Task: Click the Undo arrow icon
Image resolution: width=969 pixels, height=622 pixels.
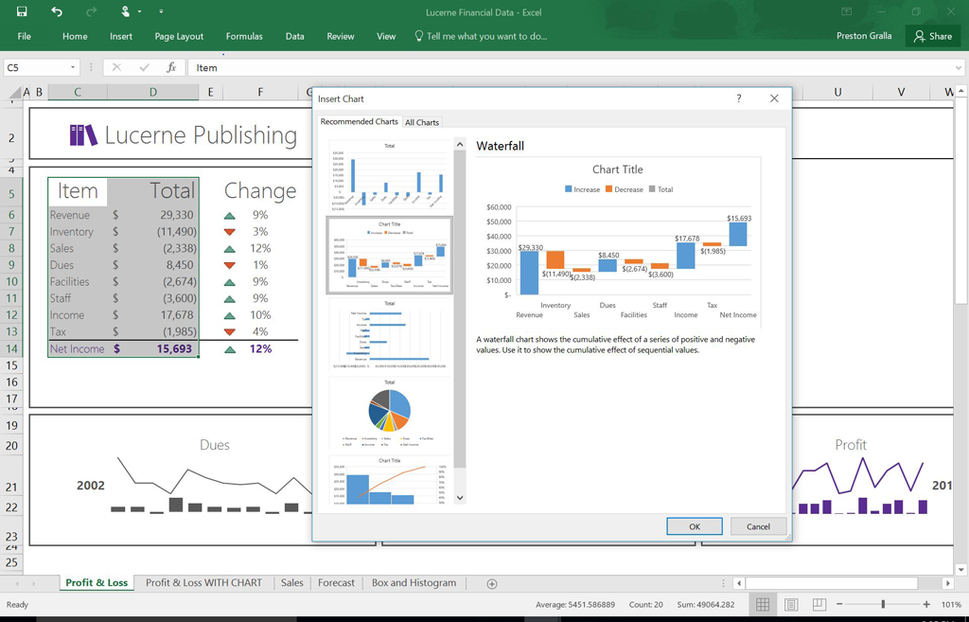Action: coord(57,11)
